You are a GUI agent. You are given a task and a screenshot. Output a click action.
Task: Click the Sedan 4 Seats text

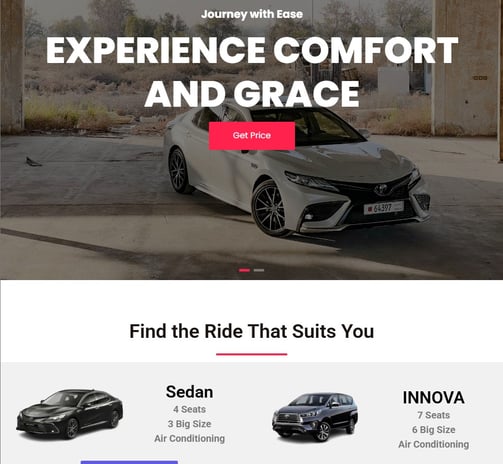click(189, 409)
